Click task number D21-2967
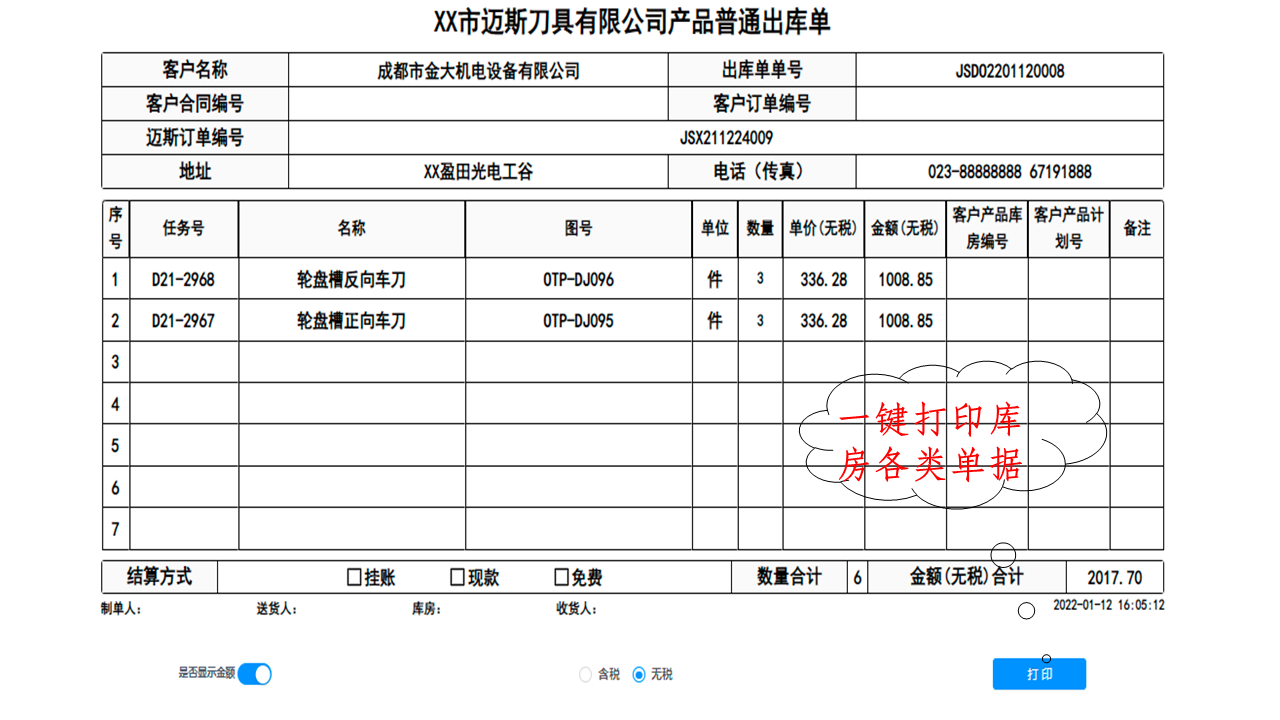 click(183, 321)
